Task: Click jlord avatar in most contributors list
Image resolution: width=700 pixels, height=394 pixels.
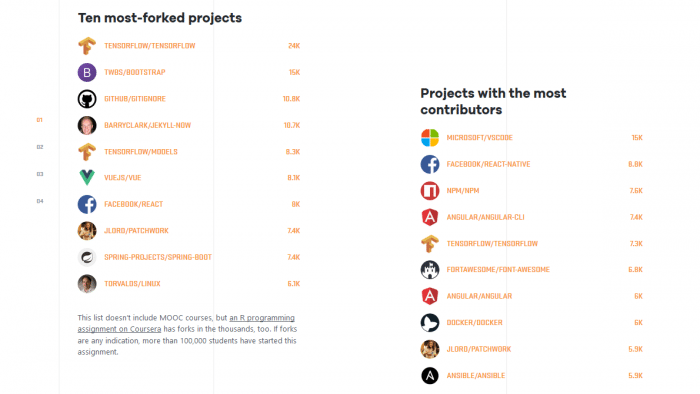Action: (430, 349)
